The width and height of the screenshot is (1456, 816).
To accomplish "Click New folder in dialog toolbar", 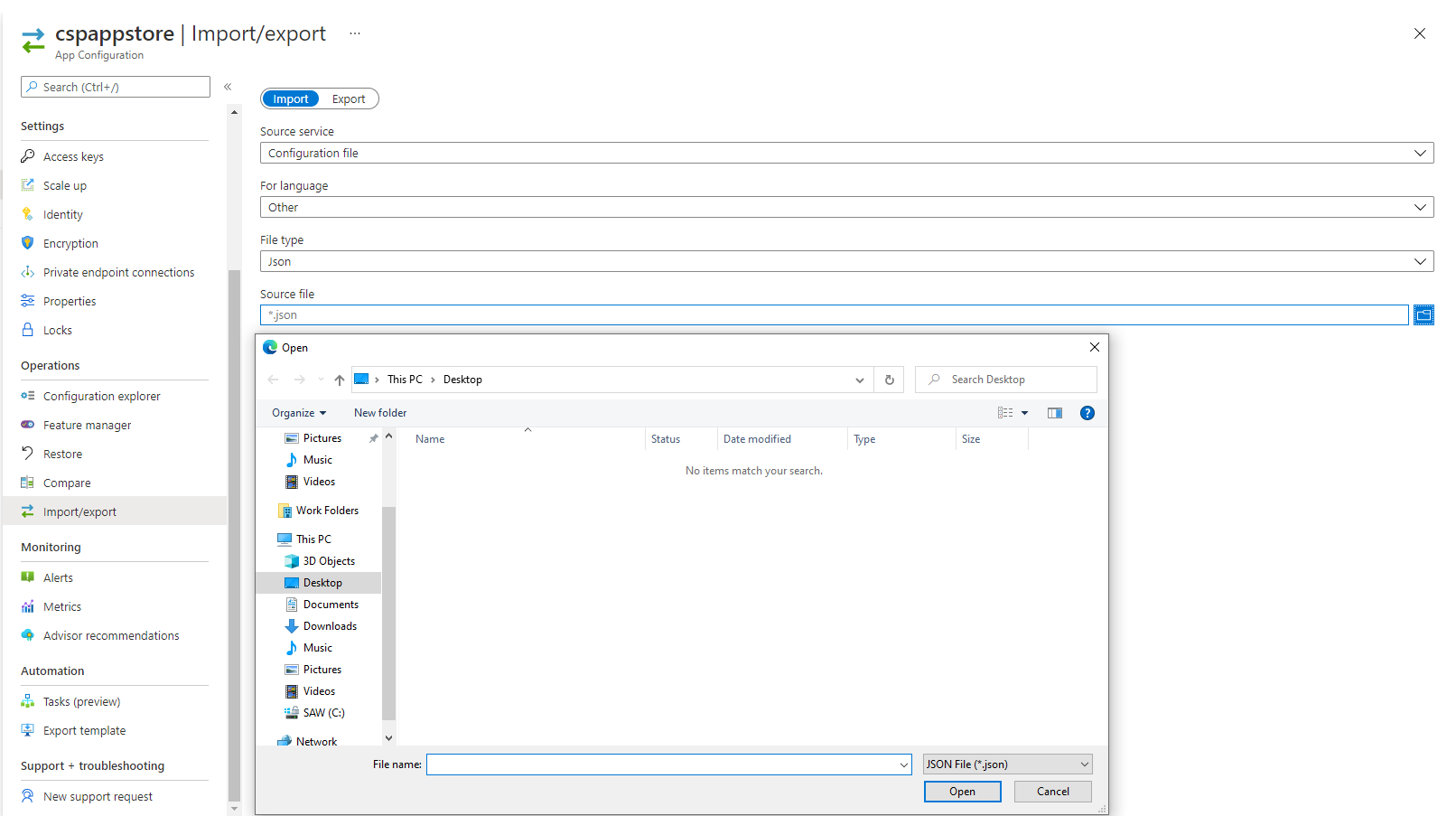I will [x=380, y=413].
